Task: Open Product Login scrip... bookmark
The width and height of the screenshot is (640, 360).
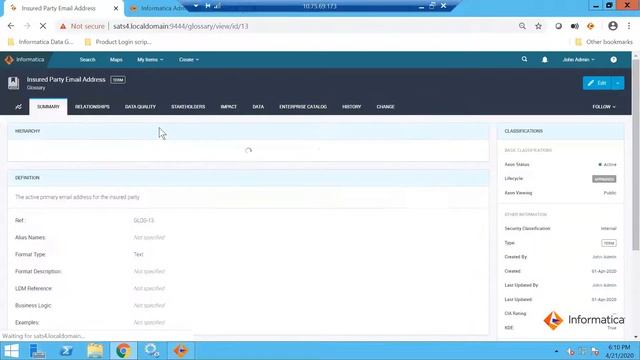Action: [x=118, y=42]
